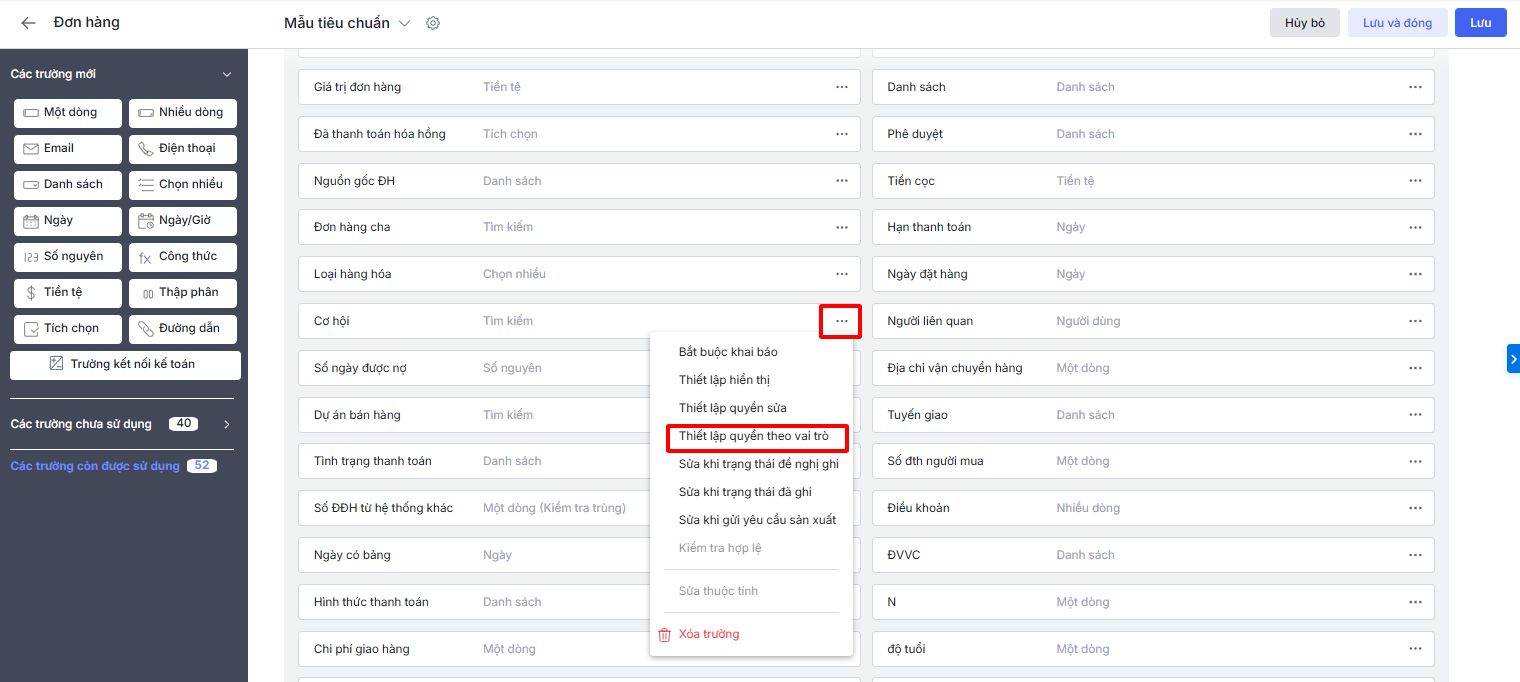
Task: Open options menu for Đã thanh toán hóa hồng
Action: 842,134
